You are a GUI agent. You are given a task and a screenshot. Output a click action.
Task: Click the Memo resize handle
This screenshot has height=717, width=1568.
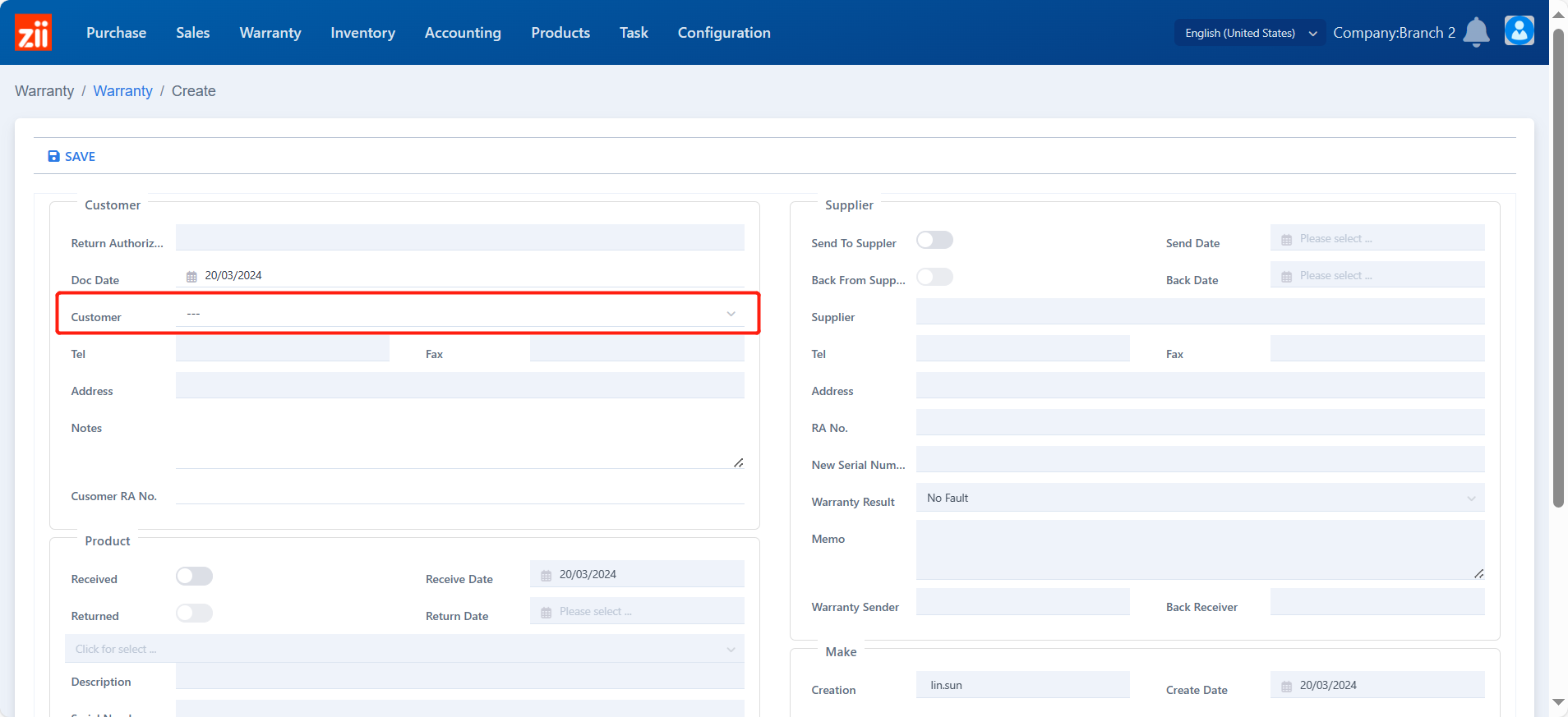pos(1478,573)
